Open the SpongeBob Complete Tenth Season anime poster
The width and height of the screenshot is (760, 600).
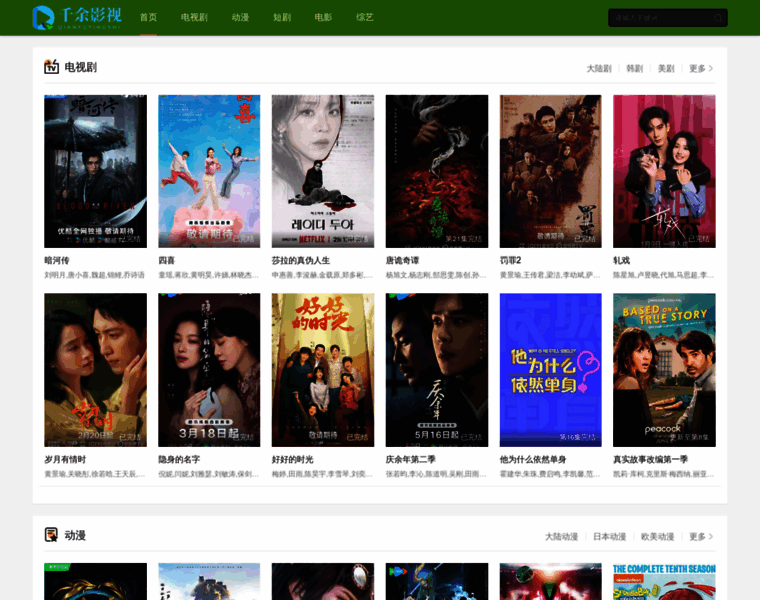(664, 581)
